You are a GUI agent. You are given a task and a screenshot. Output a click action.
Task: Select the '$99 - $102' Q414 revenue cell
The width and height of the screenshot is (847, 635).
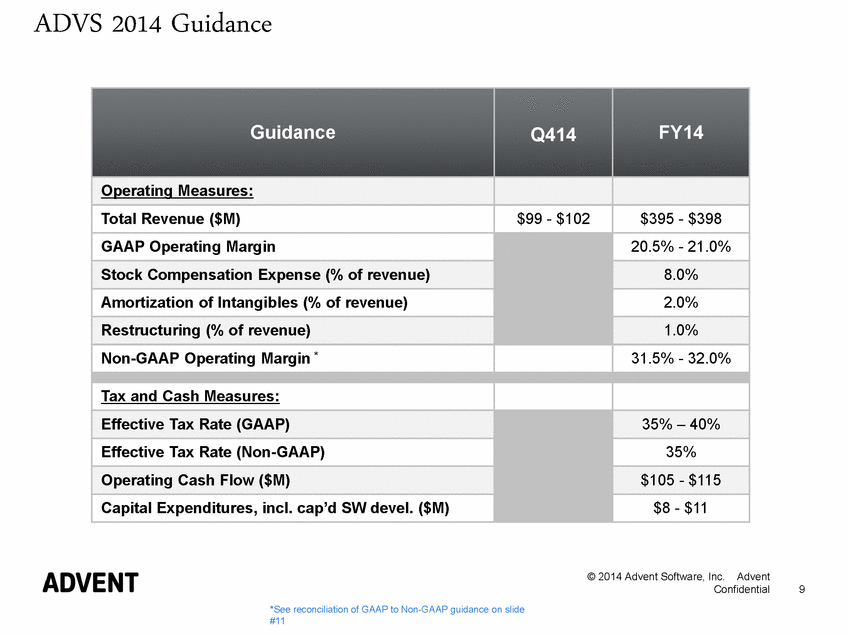(553, 219)
